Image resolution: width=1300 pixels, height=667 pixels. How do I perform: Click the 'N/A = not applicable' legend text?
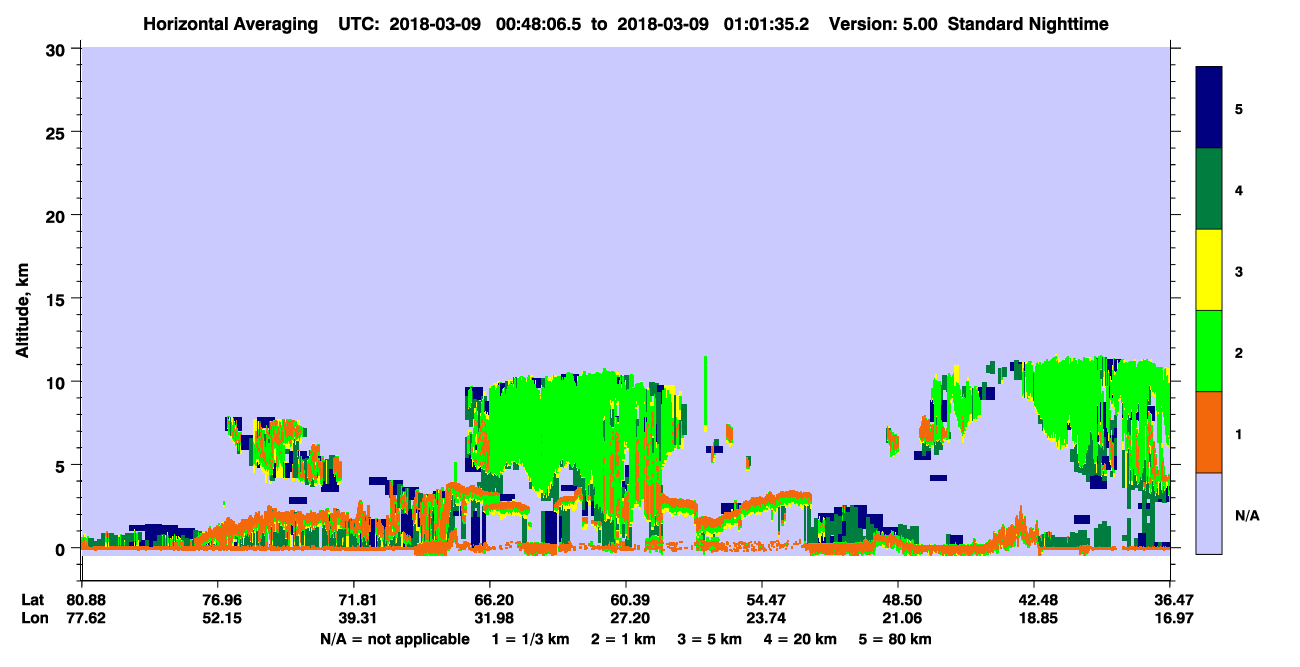395,638
